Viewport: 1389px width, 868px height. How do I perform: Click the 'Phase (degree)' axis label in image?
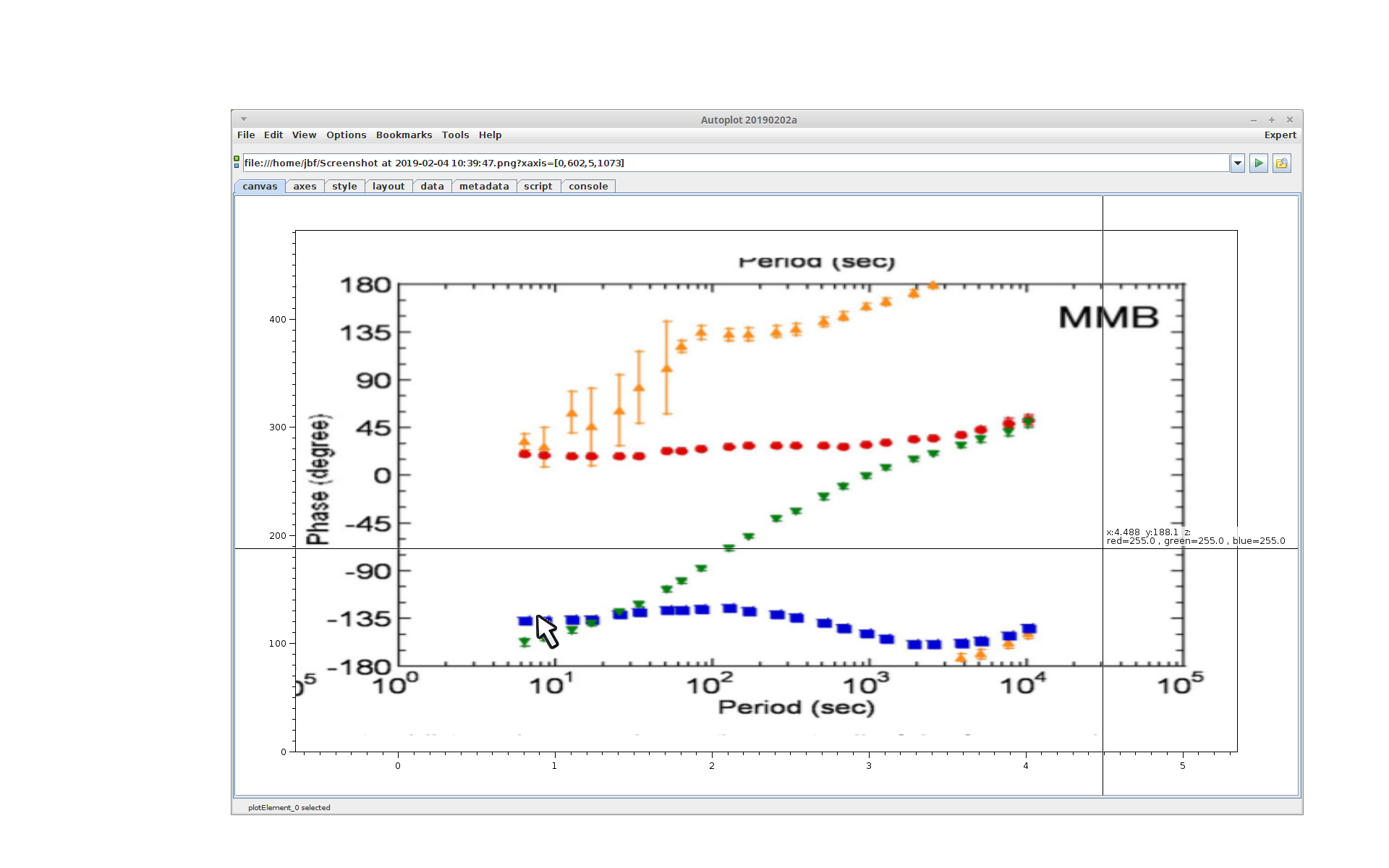(318, 479)
